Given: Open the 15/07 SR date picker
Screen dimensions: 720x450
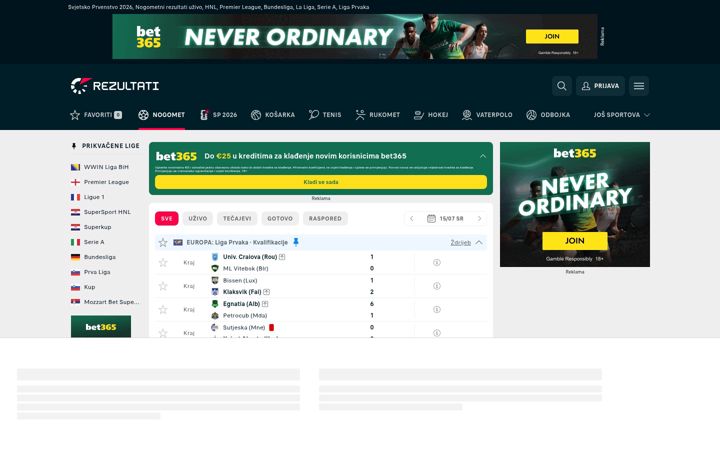Looking at the screenshot, I should 445,219.
